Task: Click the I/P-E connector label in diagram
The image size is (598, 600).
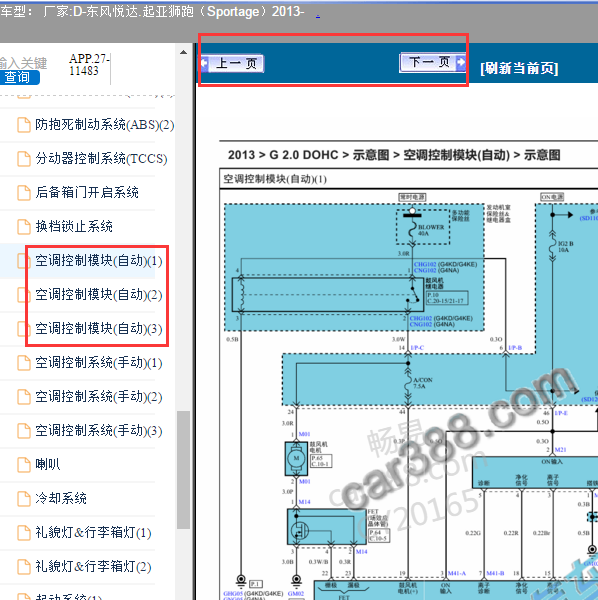Action: point(561,413)
